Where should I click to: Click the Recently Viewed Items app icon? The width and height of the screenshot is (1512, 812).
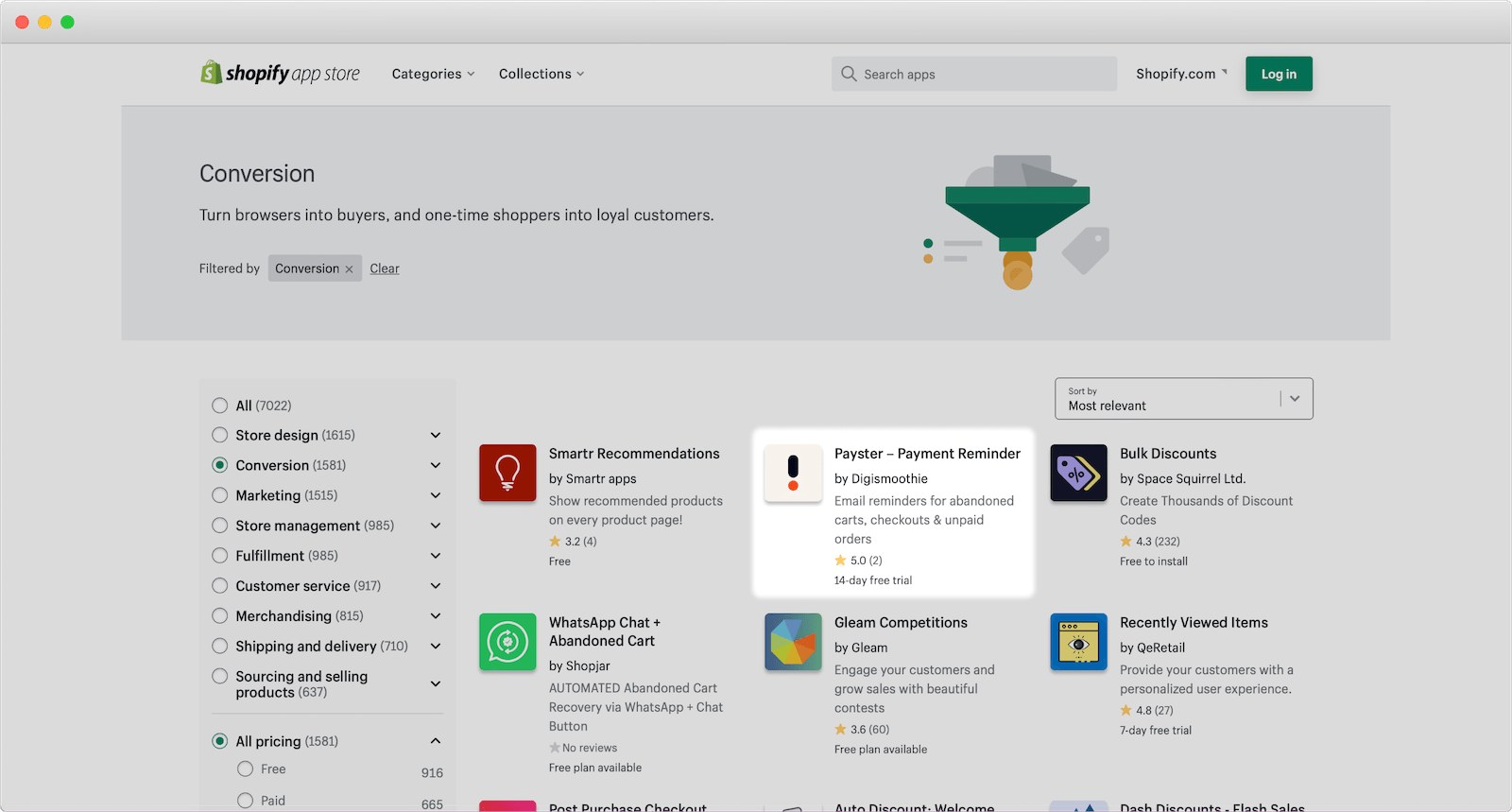click(1078, 642)
